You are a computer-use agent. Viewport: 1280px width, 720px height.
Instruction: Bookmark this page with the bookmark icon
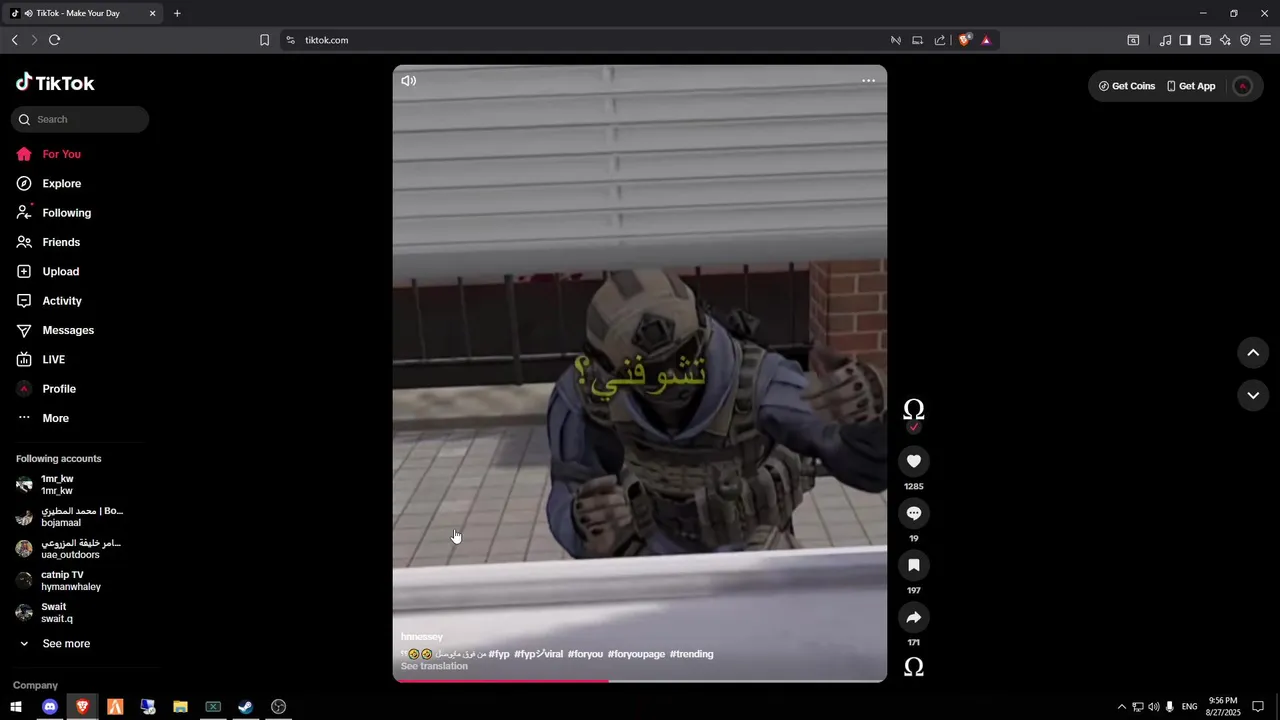tap(264, 40)
